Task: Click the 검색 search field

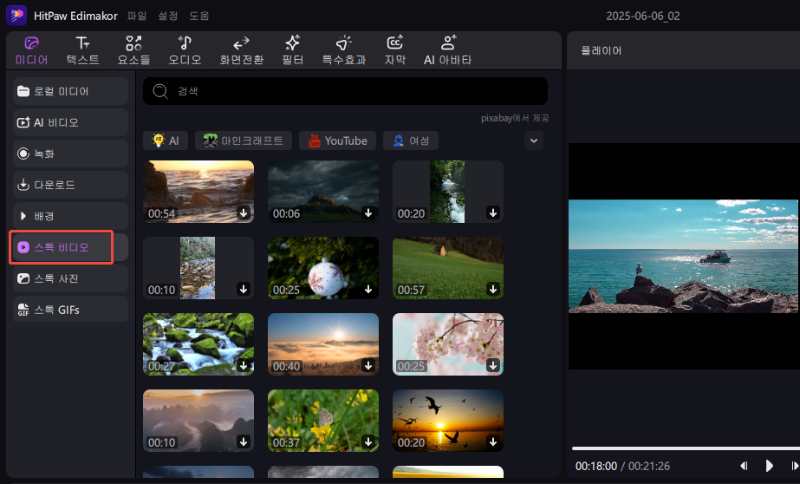Action: click(345, 91)
